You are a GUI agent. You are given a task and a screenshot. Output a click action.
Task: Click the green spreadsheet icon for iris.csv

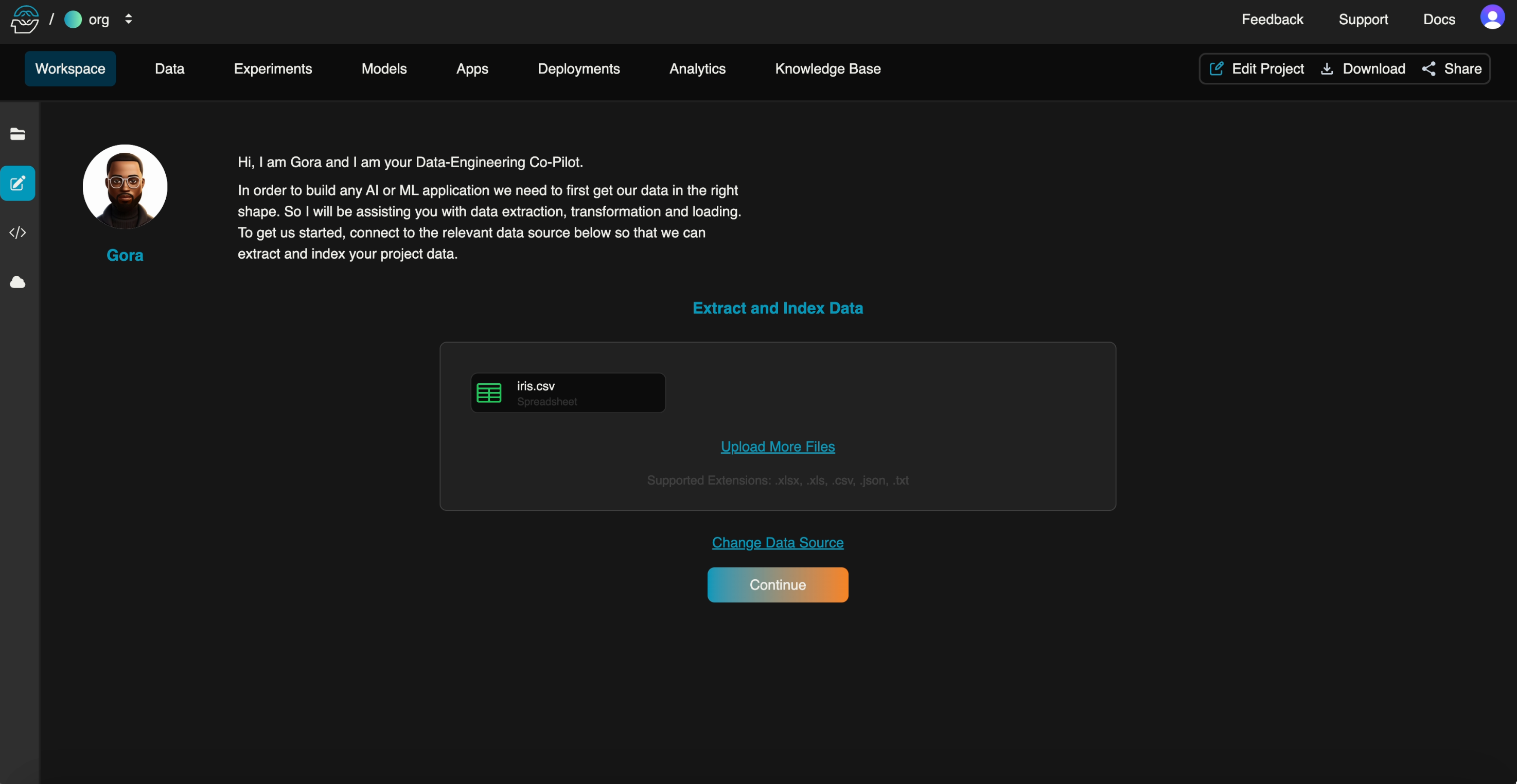[489, 393]
